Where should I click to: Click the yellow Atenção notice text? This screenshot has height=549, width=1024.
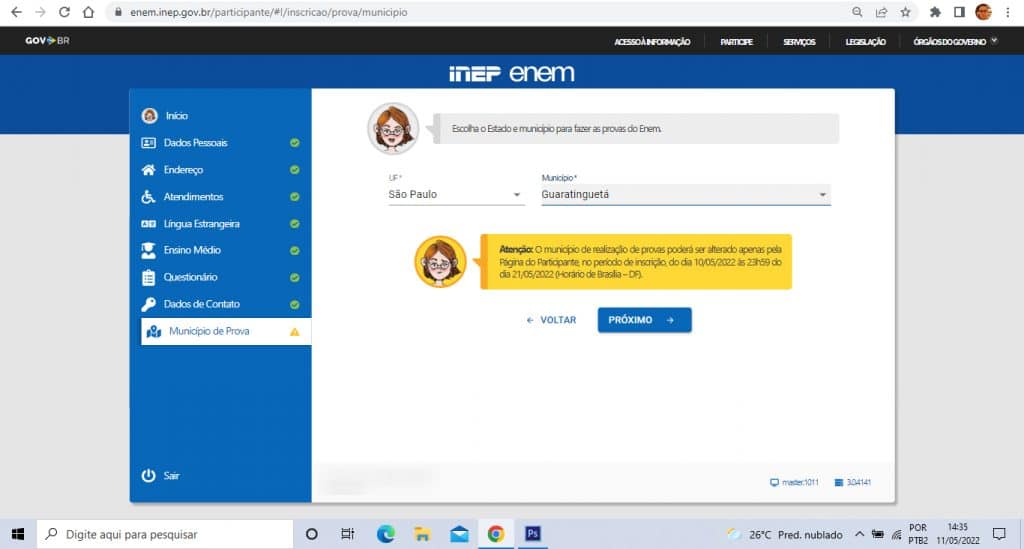(640, 262)
